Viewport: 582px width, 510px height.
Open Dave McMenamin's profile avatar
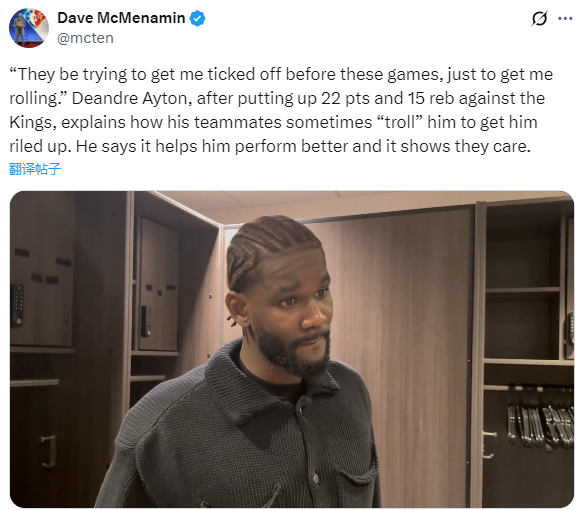point(29,28)
